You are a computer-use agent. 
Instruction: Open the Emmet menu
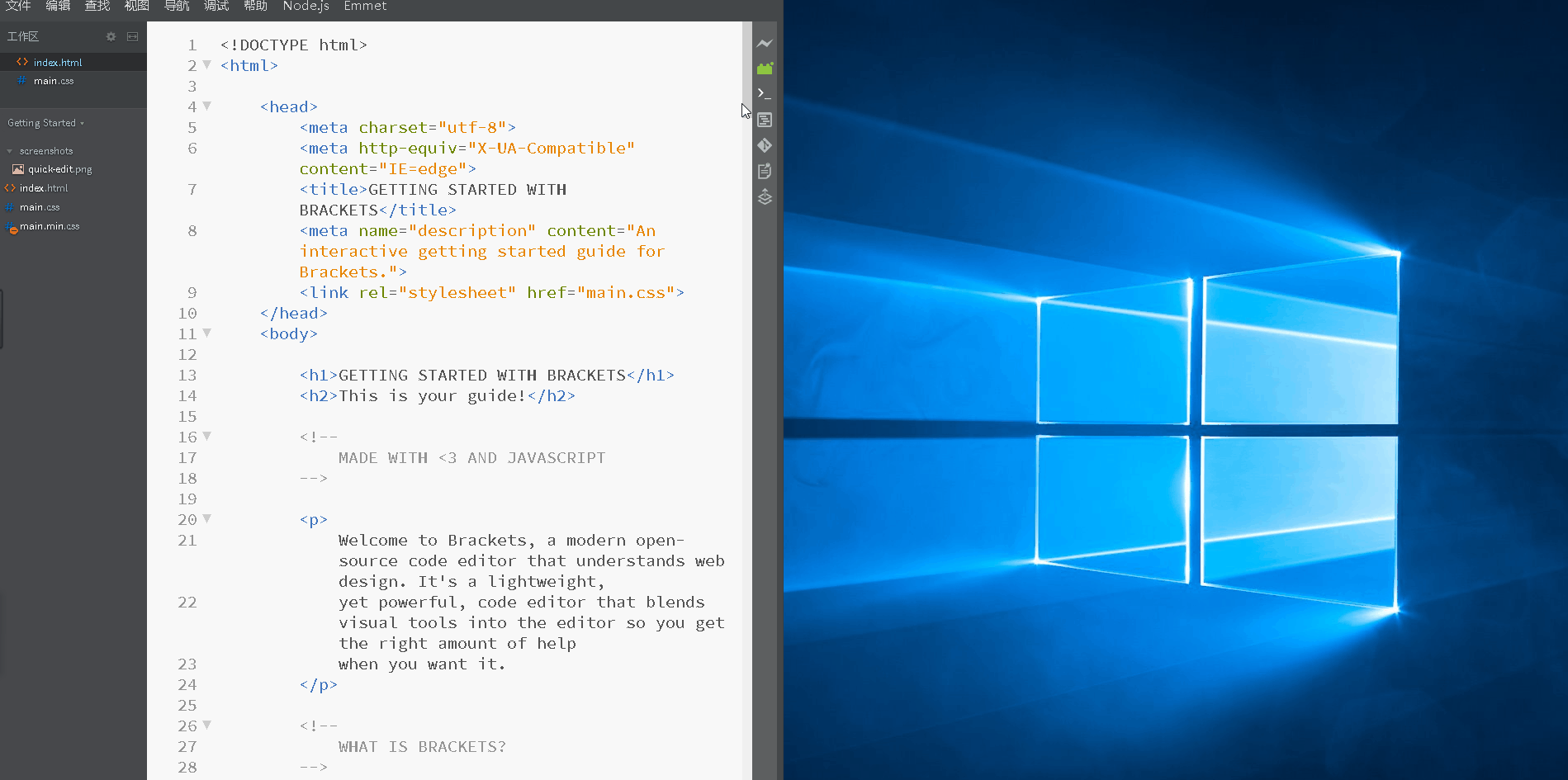[x=365, y=6]
